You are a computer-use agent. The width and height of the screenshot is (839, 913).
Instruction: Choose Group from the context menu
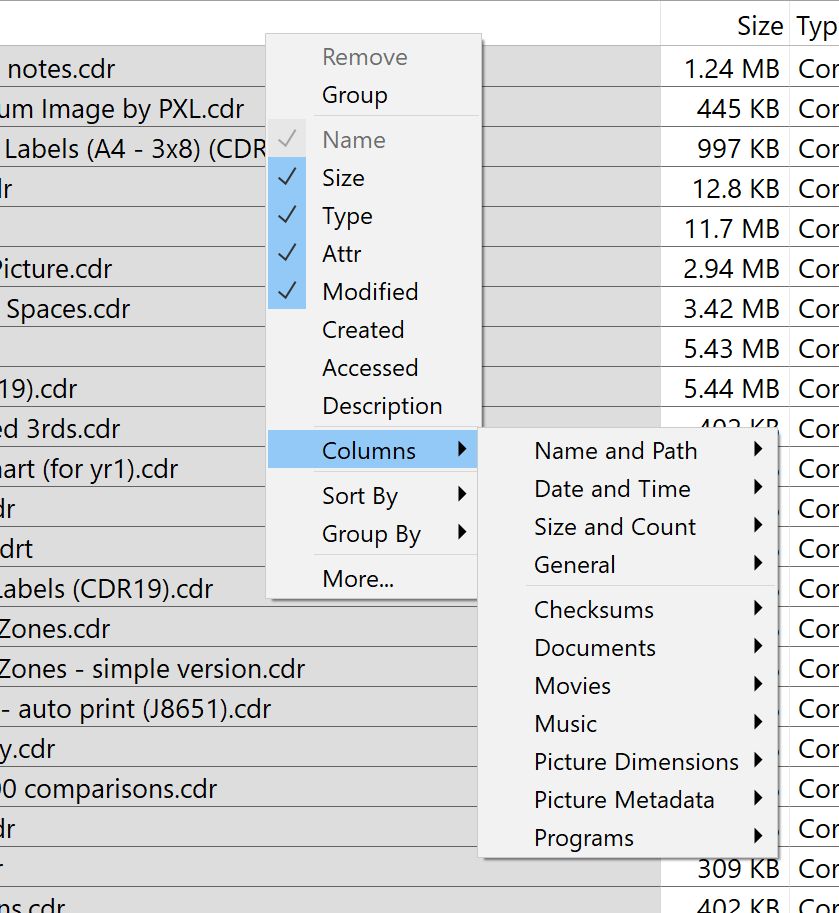[x=354, y=96]
